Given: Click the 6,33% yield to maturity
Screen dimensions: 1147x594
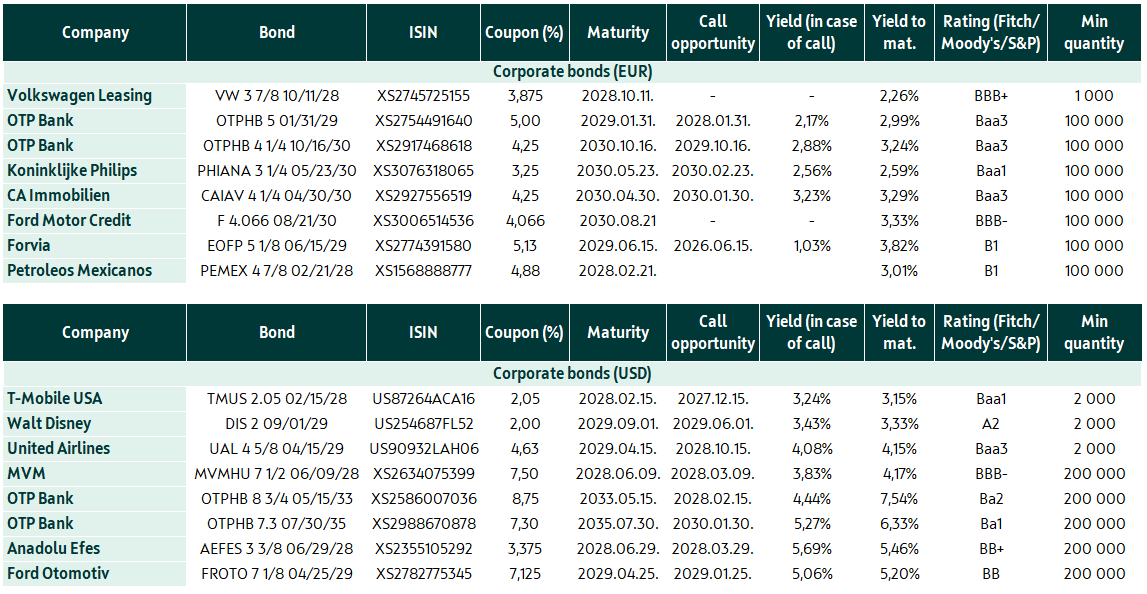Looking at the screenshot, I should pos(899,523).
